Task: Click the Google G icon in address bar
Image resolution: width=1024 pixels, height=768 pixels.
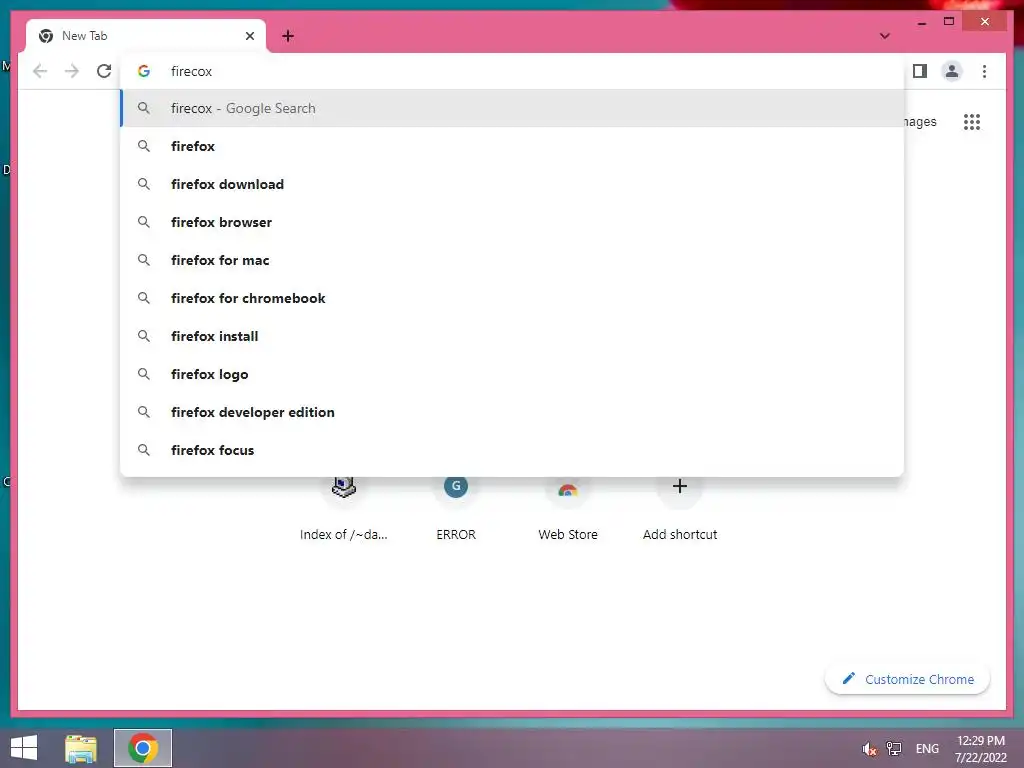Action: 144,71
